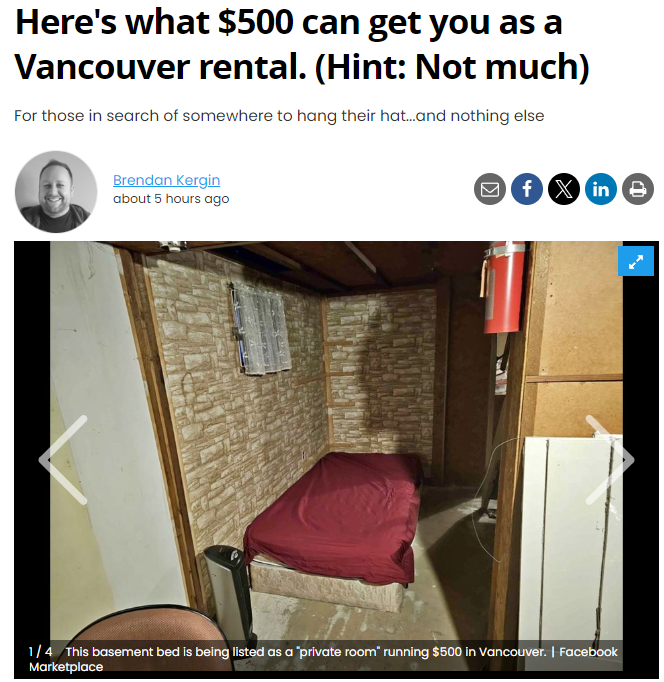The height and width of the screenshot is (682, 664).
Task: Share the story on Facebook
Action: [x=527, y=189]
